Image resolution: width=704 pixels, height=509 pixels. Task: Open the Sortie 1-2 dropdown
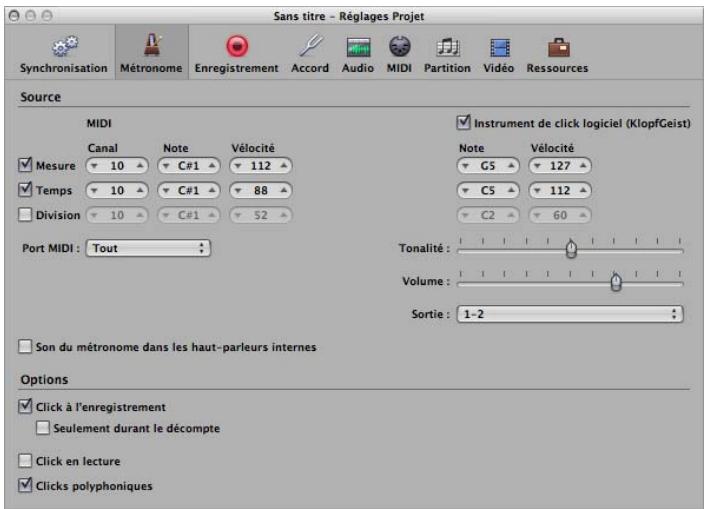tap(570, 314)
